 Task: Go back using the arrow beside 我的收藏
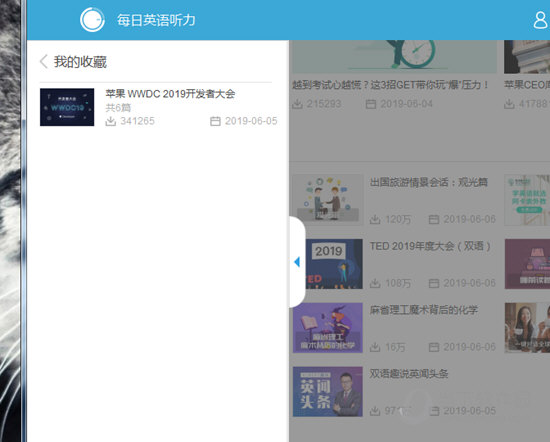tap(43, 61)
